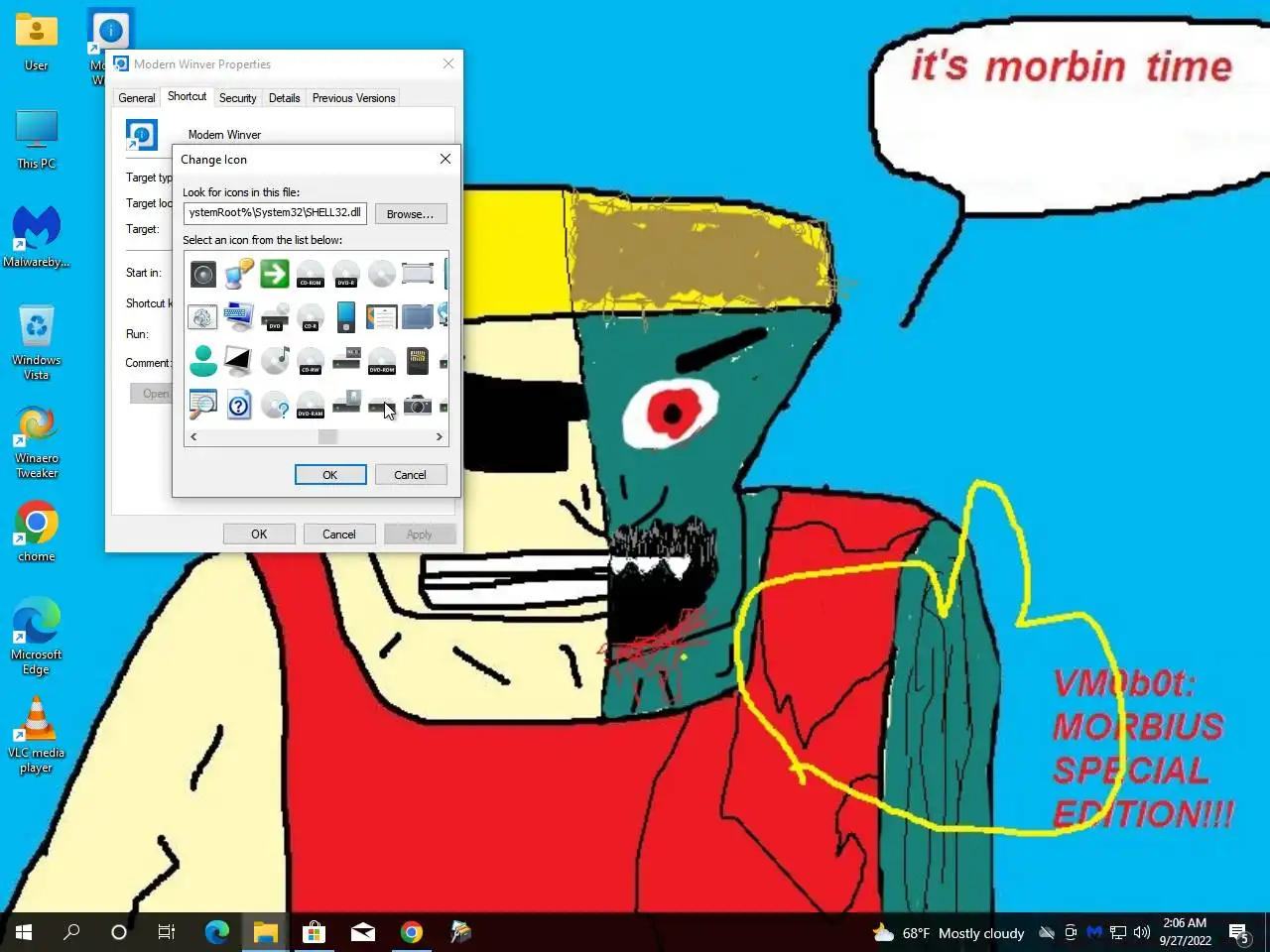
Task: Open the Previous Versions tab
Action: coord(354,98)
